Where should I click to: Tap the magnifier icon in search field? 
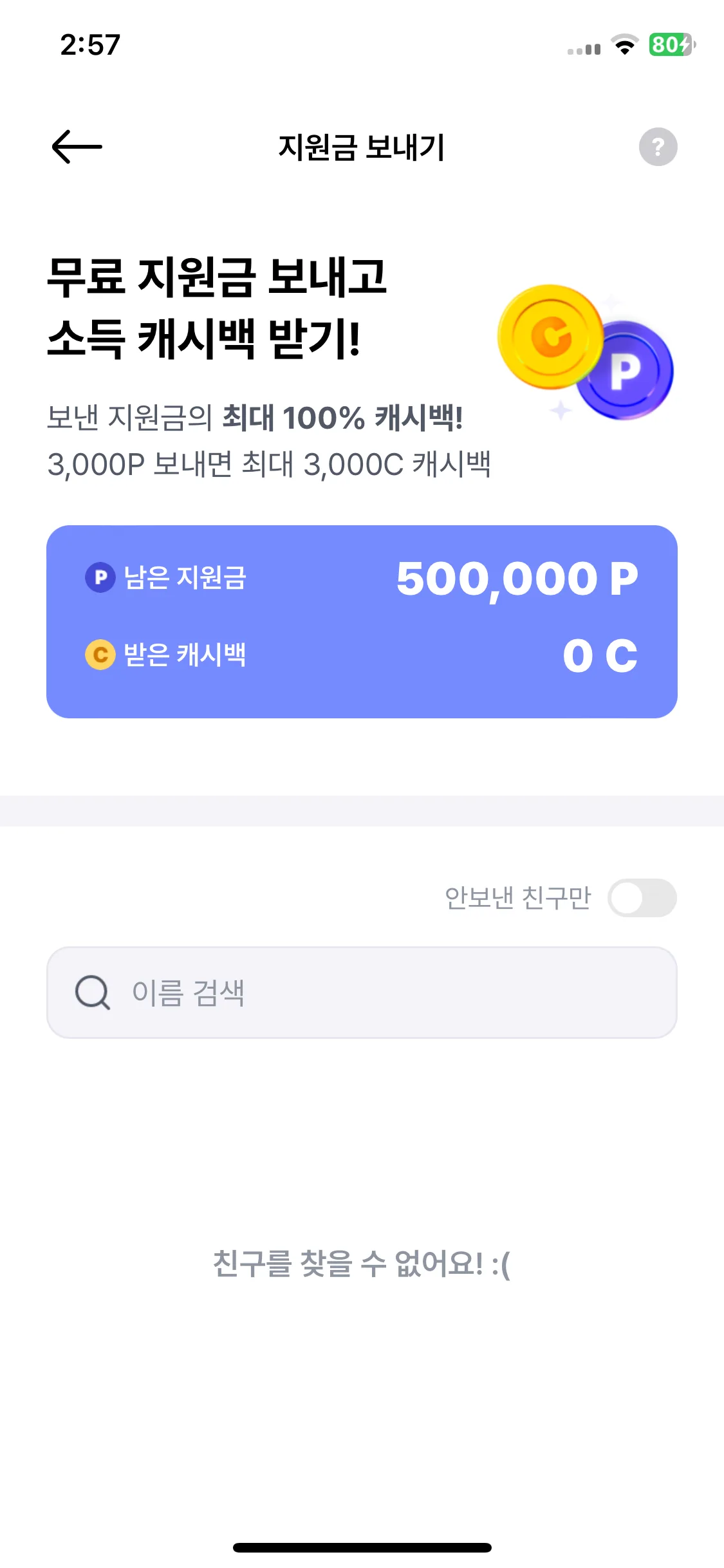point(93,993)
